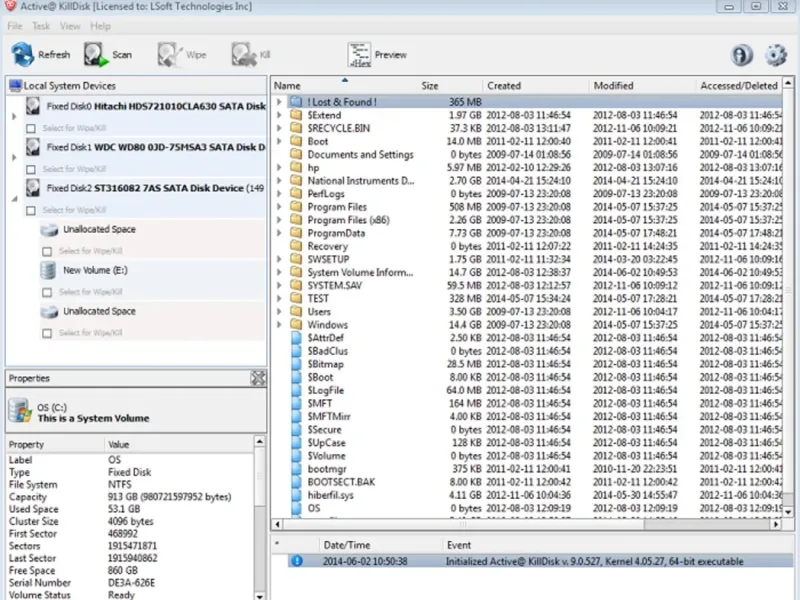Check Select for Wipe/Kill under Fixed Disk1
The width and height of the screenshot is (800, 600).
pos(31,169)
